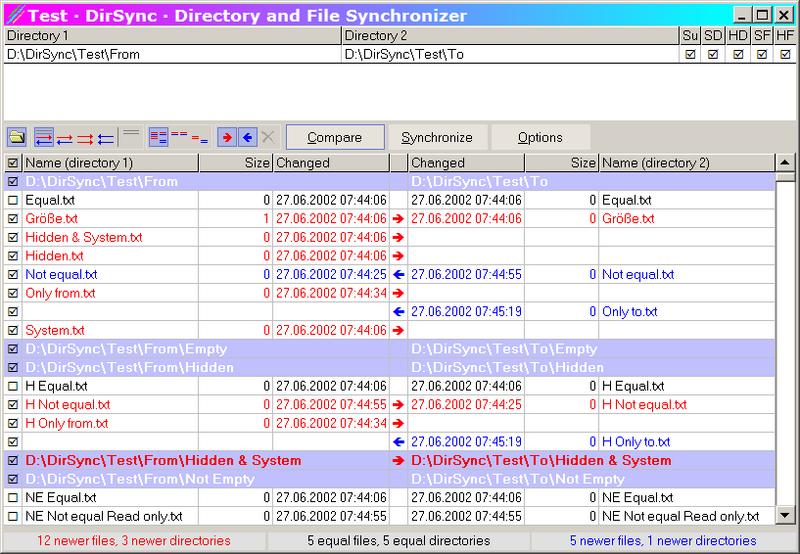Viewport: 800px width, 554px height.
Task: Toggle the HF checkbox for directory pair
Action: coord(785,54)
